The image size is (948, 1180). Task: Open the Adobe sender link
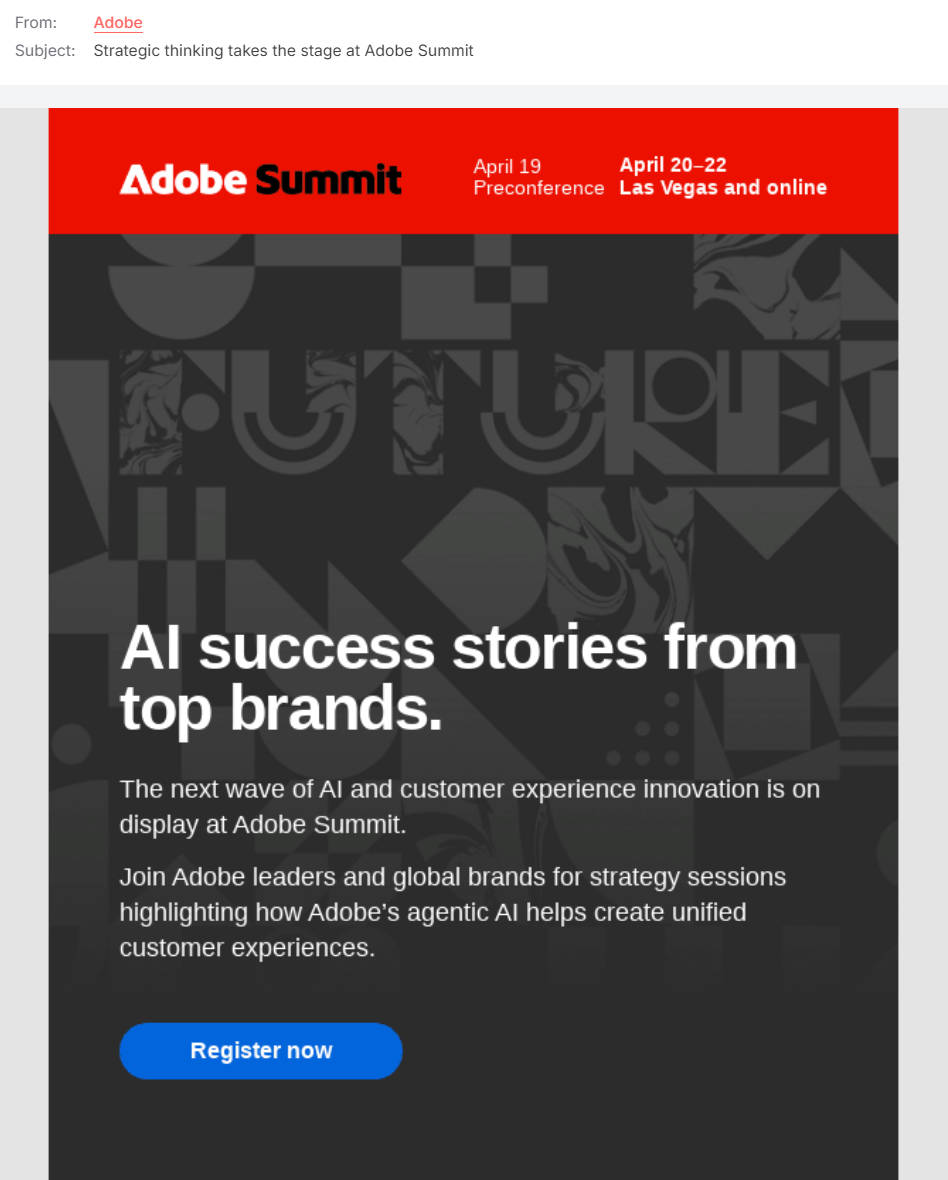click(117, 22)
